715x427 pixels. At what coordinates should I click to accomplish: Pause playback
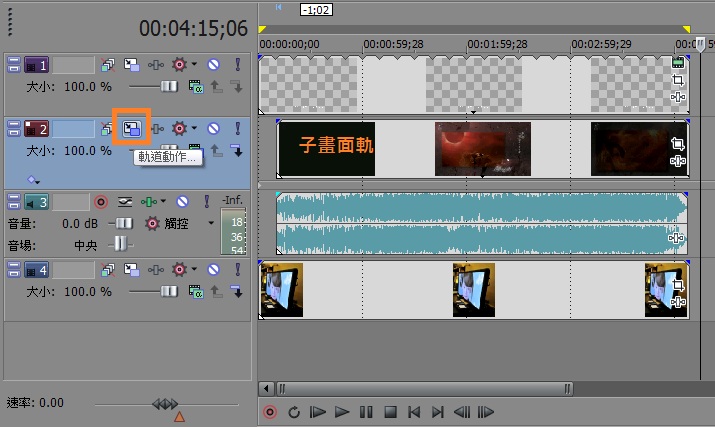click(366, 412)
